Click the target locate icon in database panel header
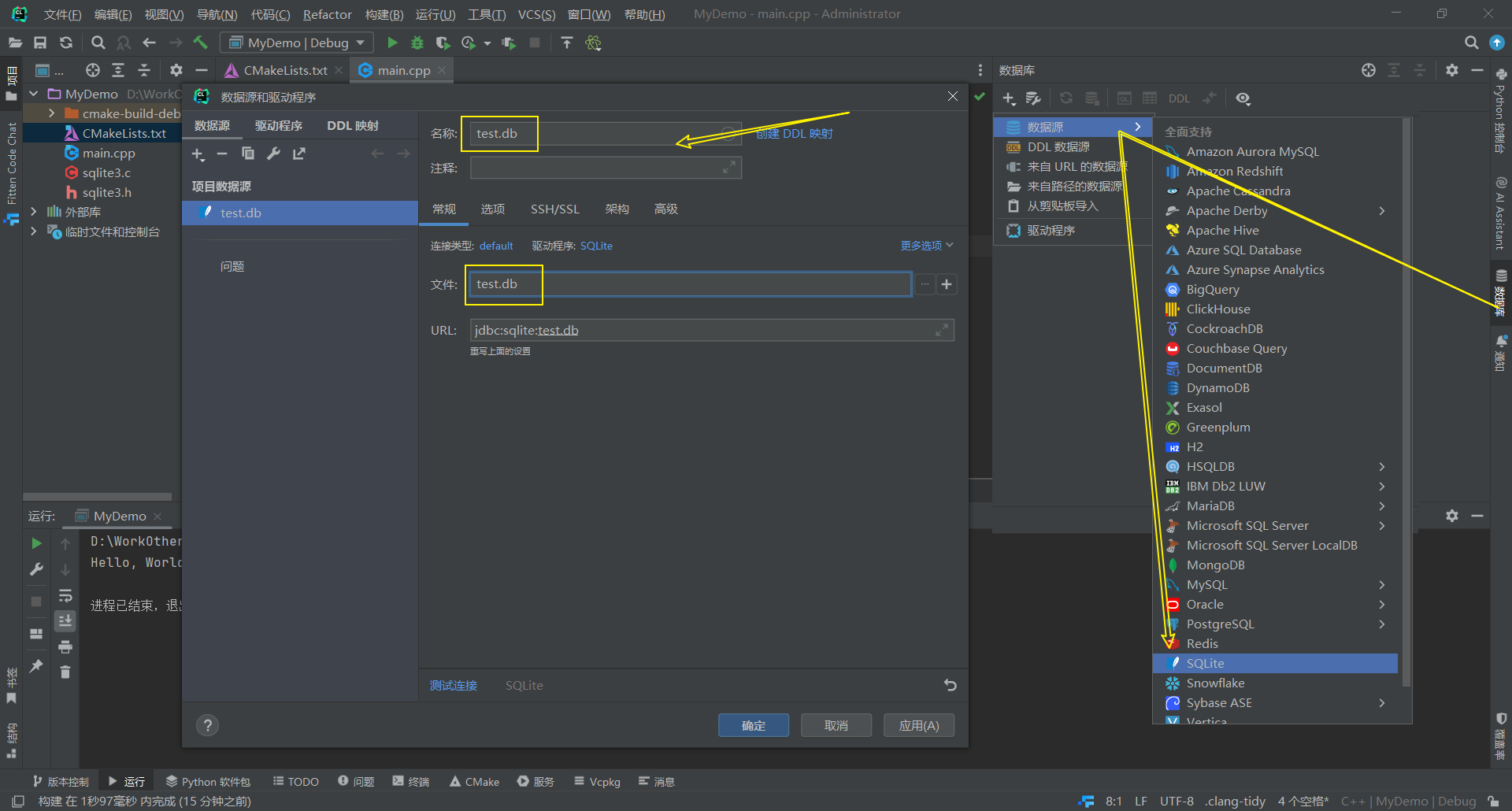 click(x=1369, y=70)
